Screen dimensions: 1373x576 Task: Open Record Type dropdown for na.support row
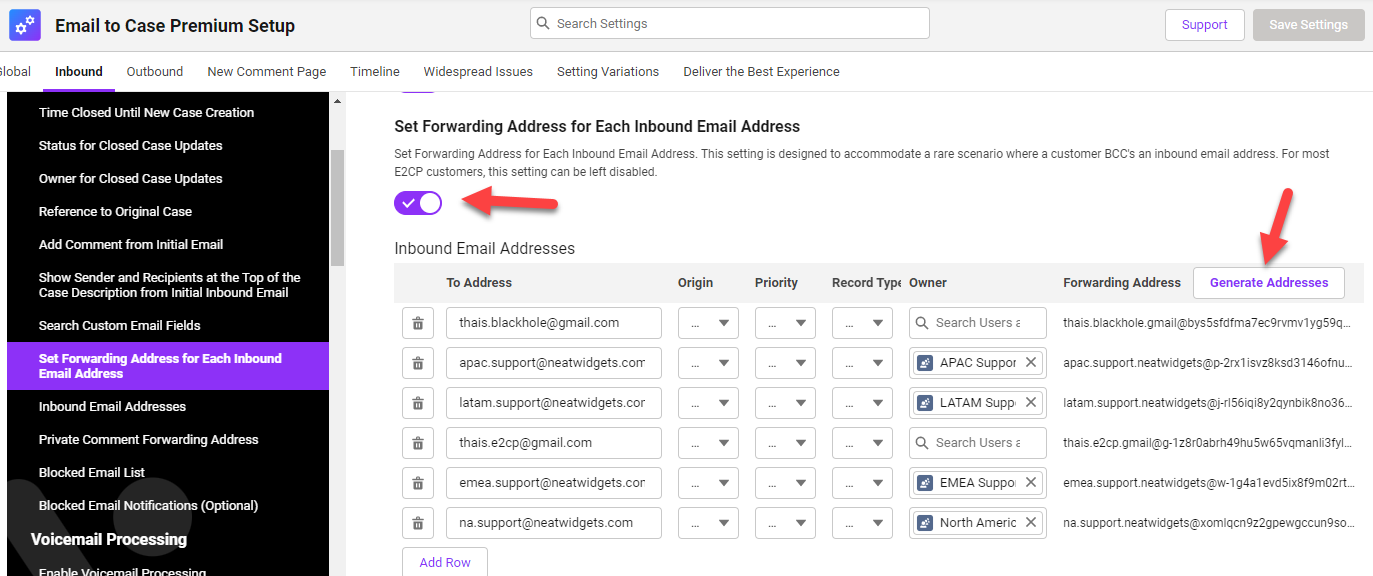pos(862,523)
